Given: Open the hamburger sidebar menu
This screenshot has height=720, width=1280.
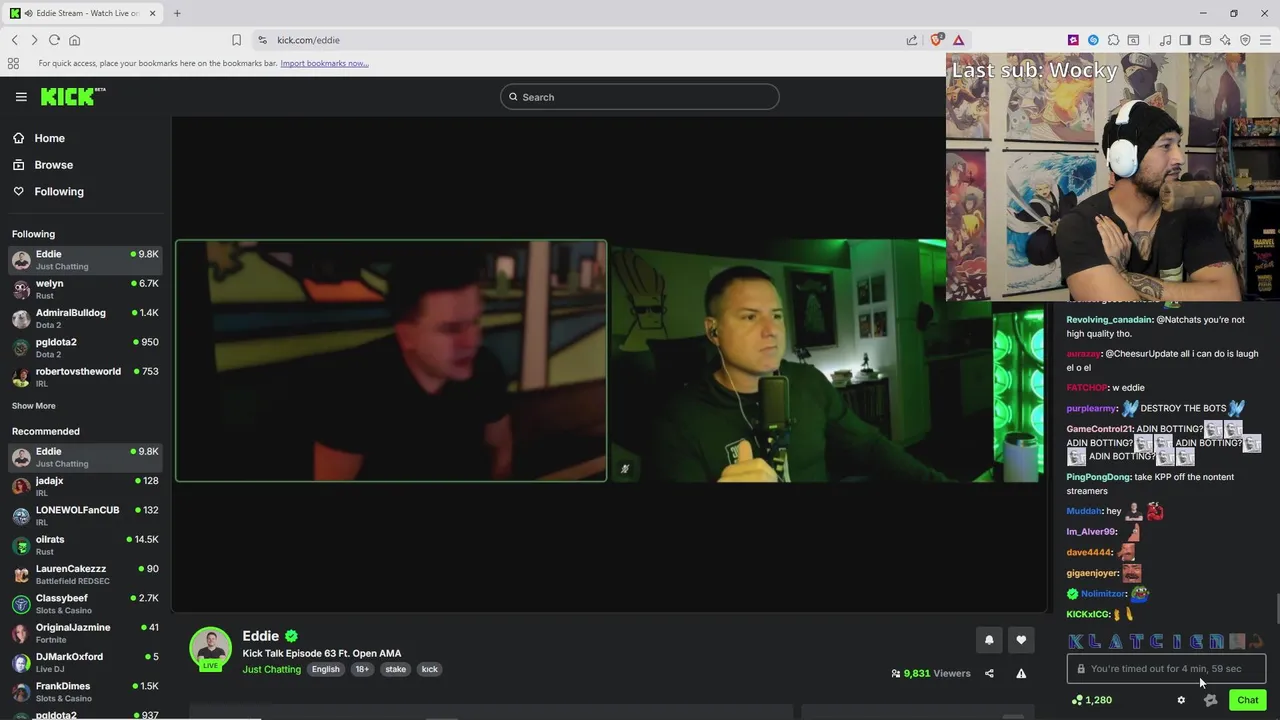Looking at the screenshot, I should click(x=21, y=97).
